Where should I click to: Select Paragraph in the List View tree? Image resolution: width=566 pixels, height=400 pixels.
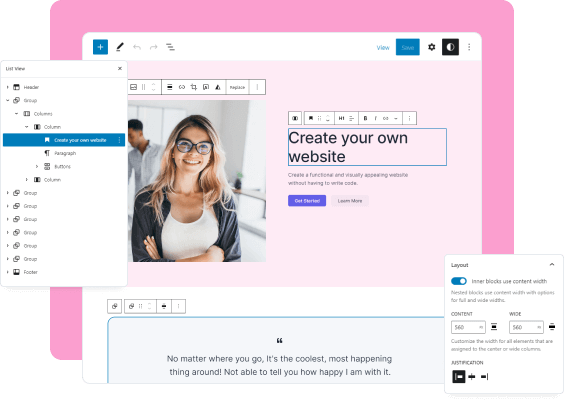pos(65,153)
